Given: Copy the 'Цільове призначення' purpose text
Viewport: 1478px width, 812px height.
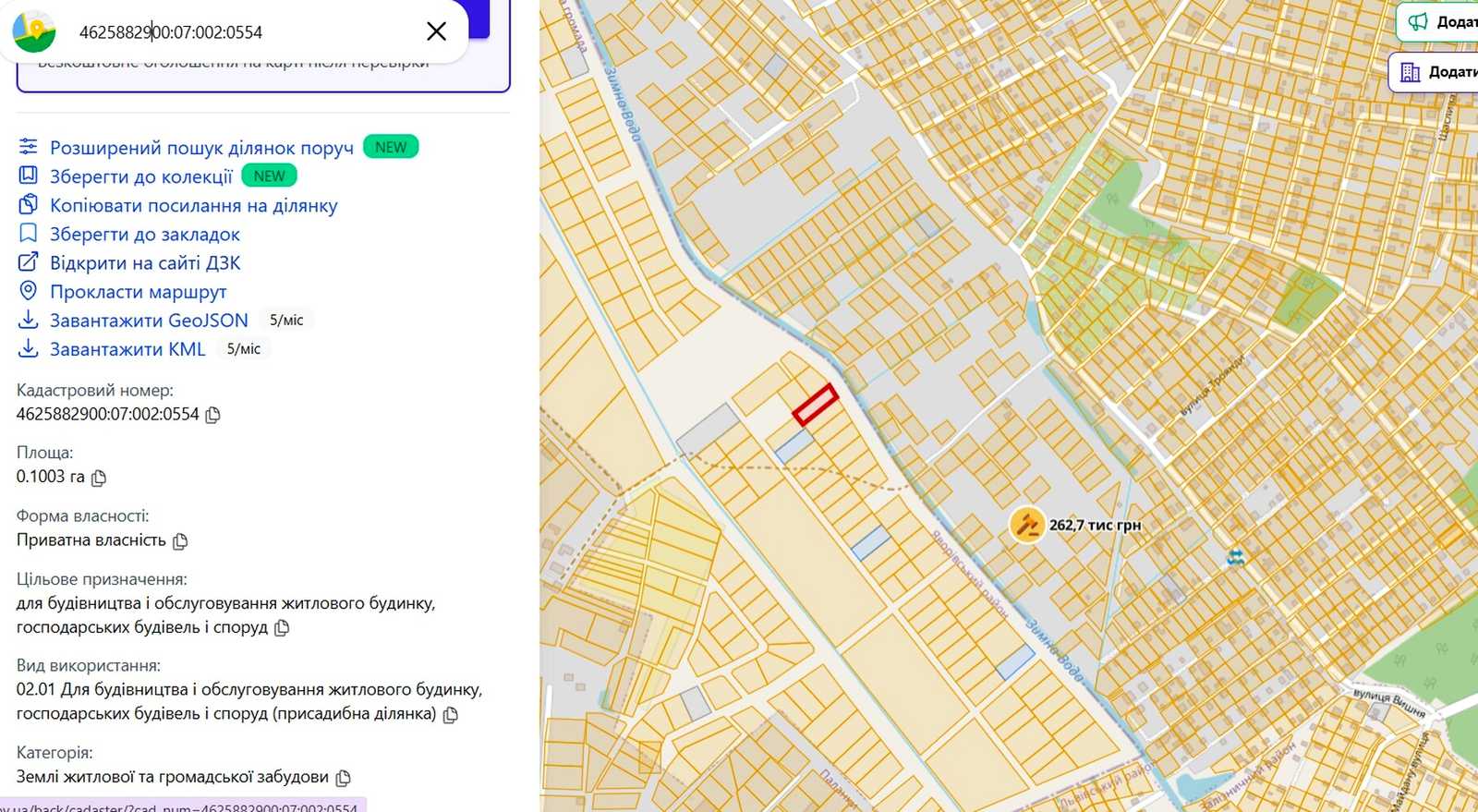Looking at the screenshot, I should (x=282, y=627).
